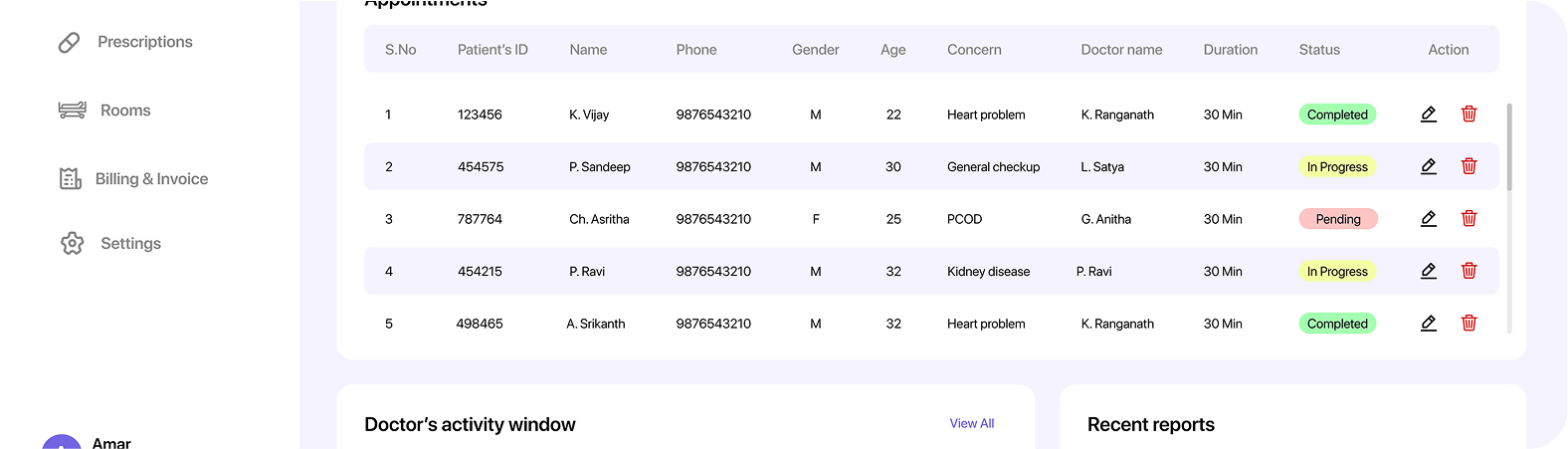
Task: Edit A. Srikanth's appointment row
Action: [x=1429, y=323]
